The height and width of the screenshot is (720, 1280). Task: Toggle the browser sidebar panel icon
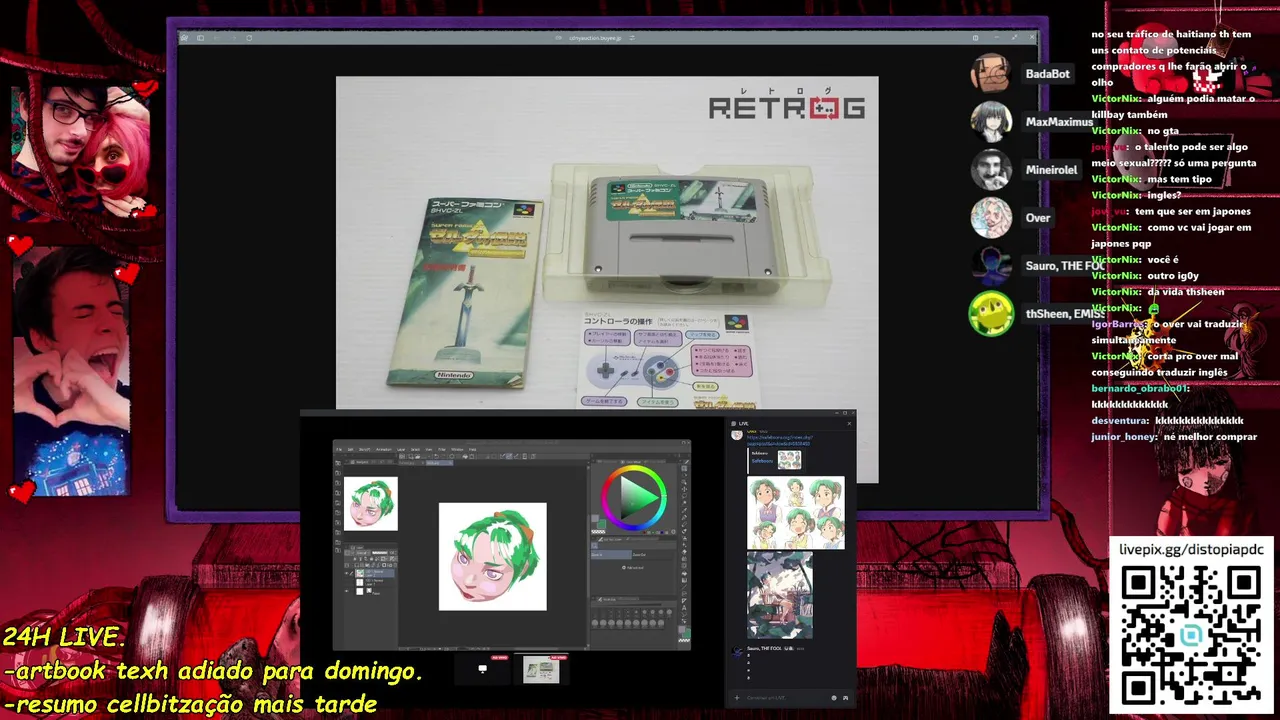[200, 38]
